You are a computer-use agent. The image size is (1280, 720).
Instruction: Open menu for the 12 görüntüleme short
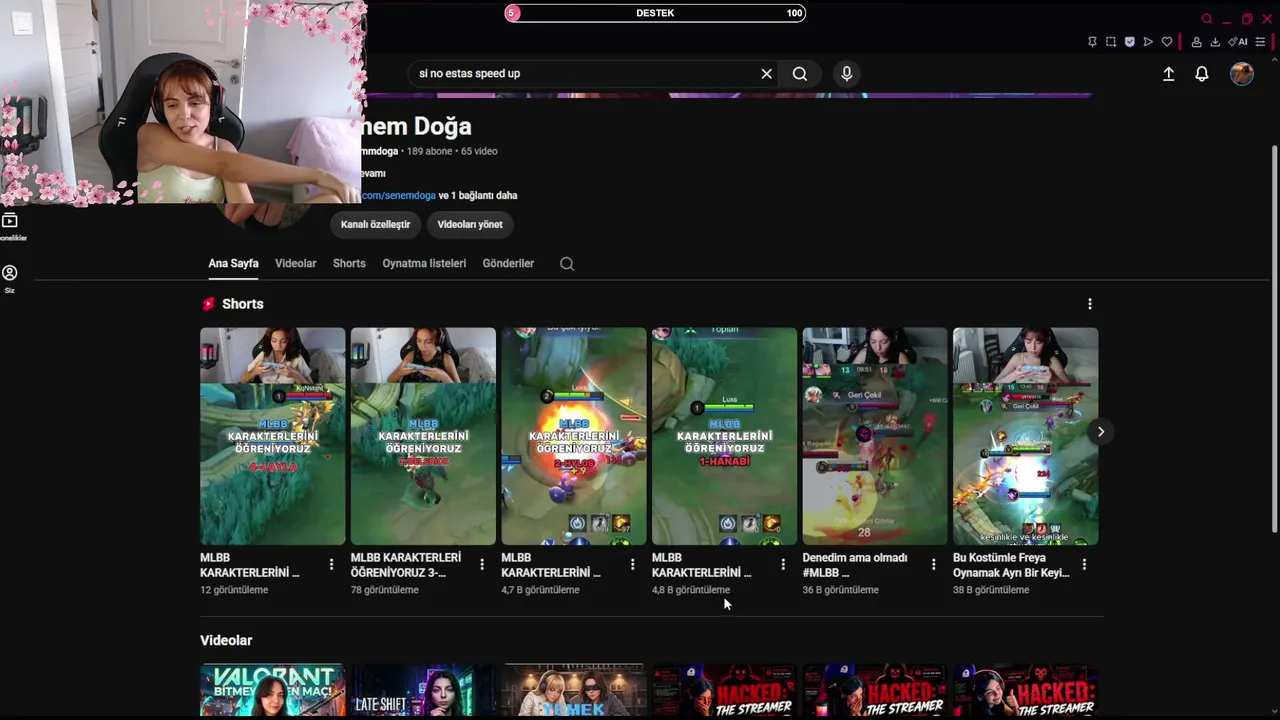(331, 565)
